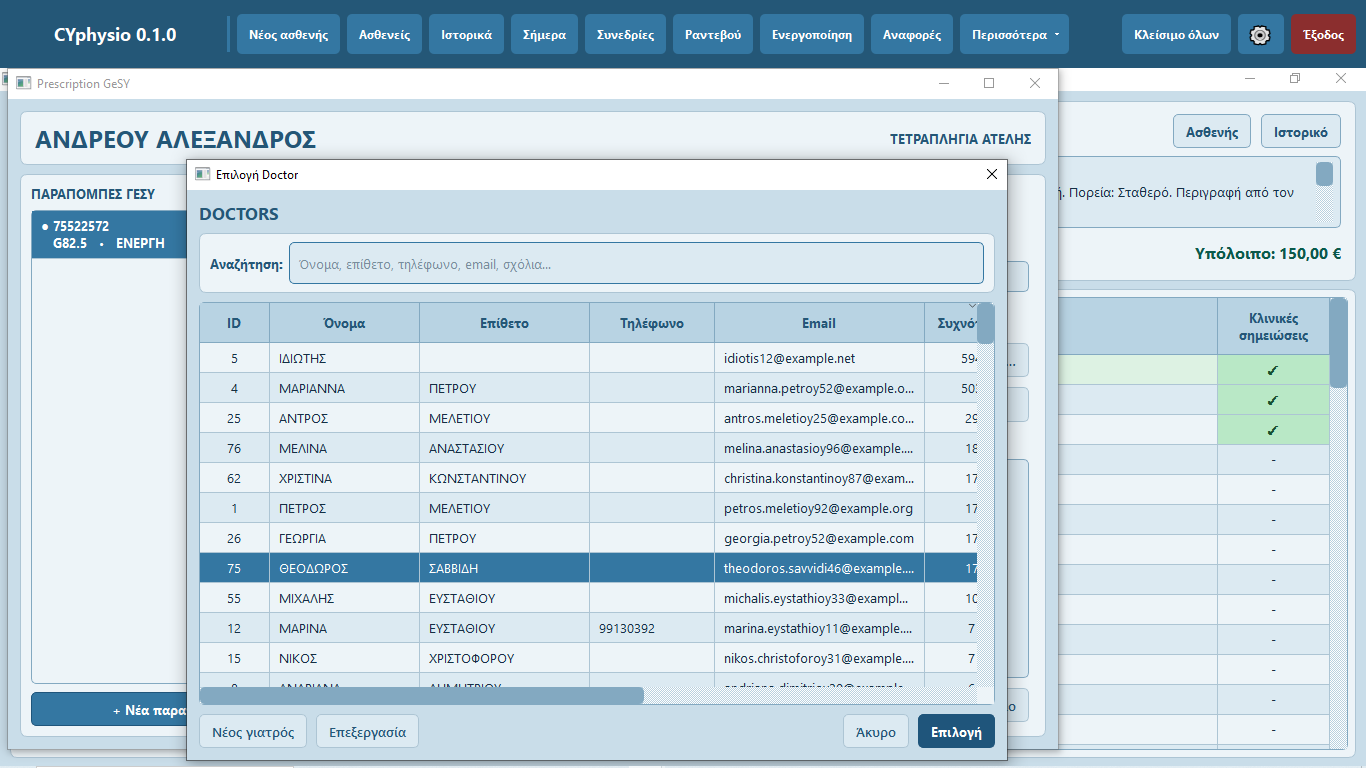Expand the Περισσότερα dropdown menu
Image resolution: width=1366 pixels, height=768 pixels.
point(1014,34)
